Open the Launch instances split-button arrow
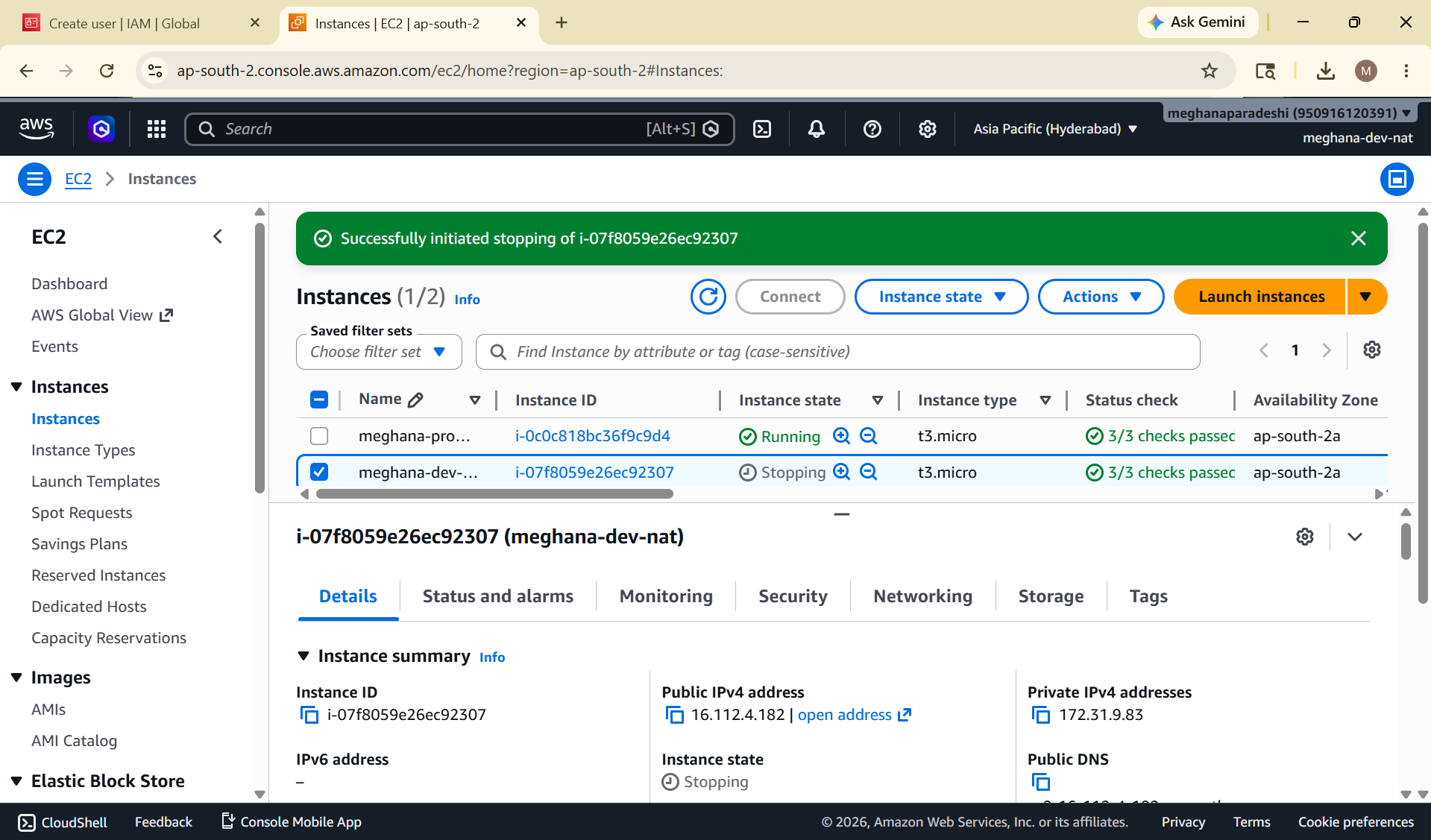This screenshot has width=1431, height=840. click(1366, 297)
